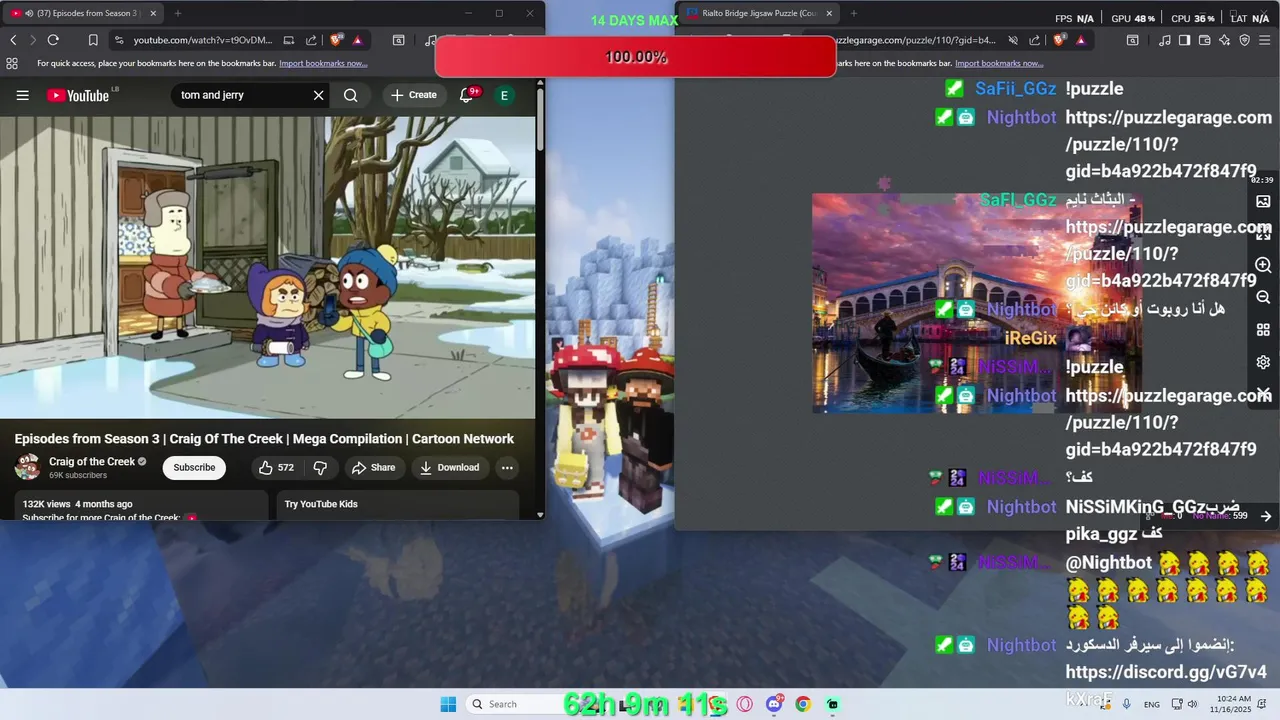
Task: Open the Brave VPN shield icon
Action: 1244,40
